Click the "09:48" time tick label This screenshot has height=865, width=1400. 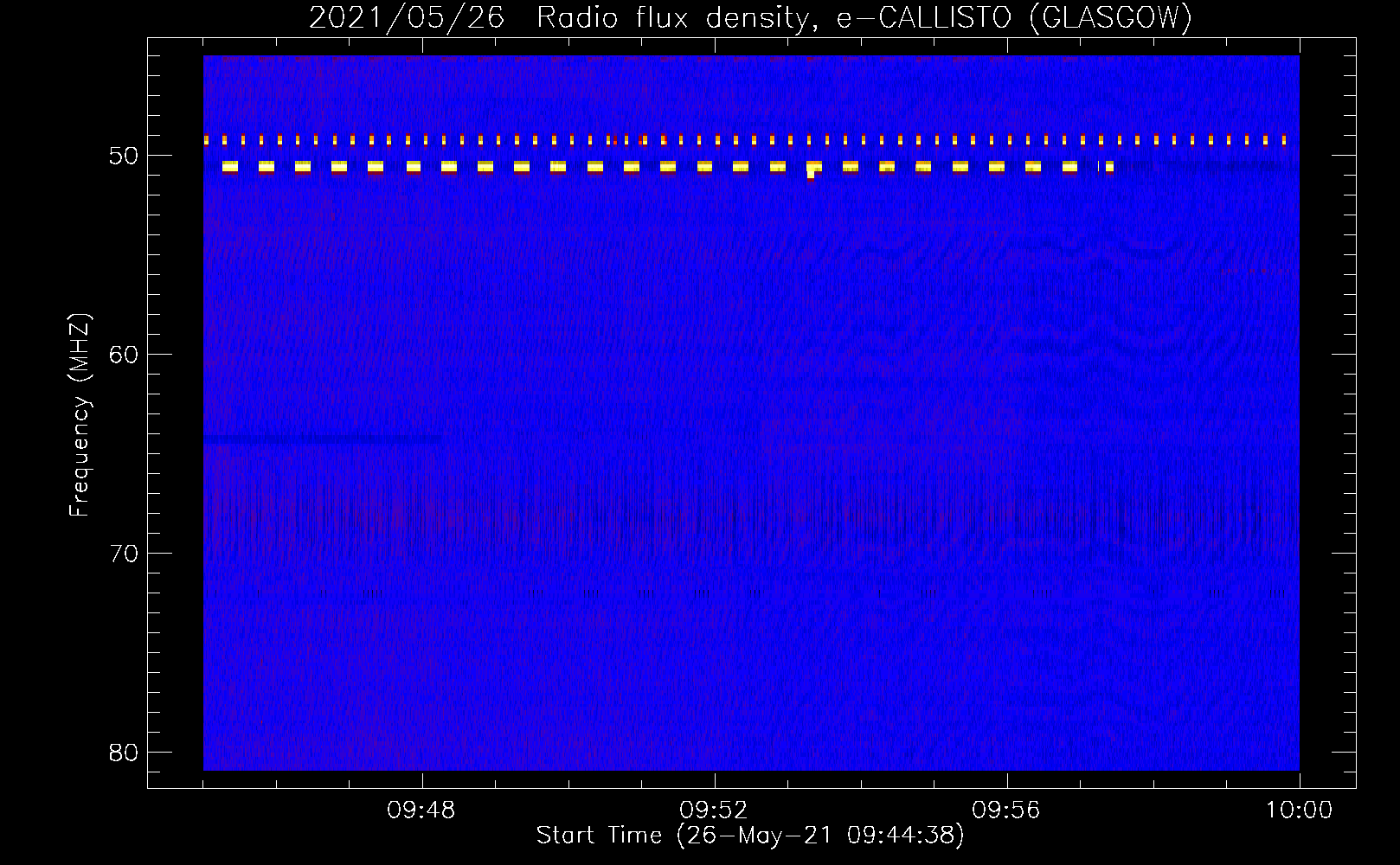point(421,811)
